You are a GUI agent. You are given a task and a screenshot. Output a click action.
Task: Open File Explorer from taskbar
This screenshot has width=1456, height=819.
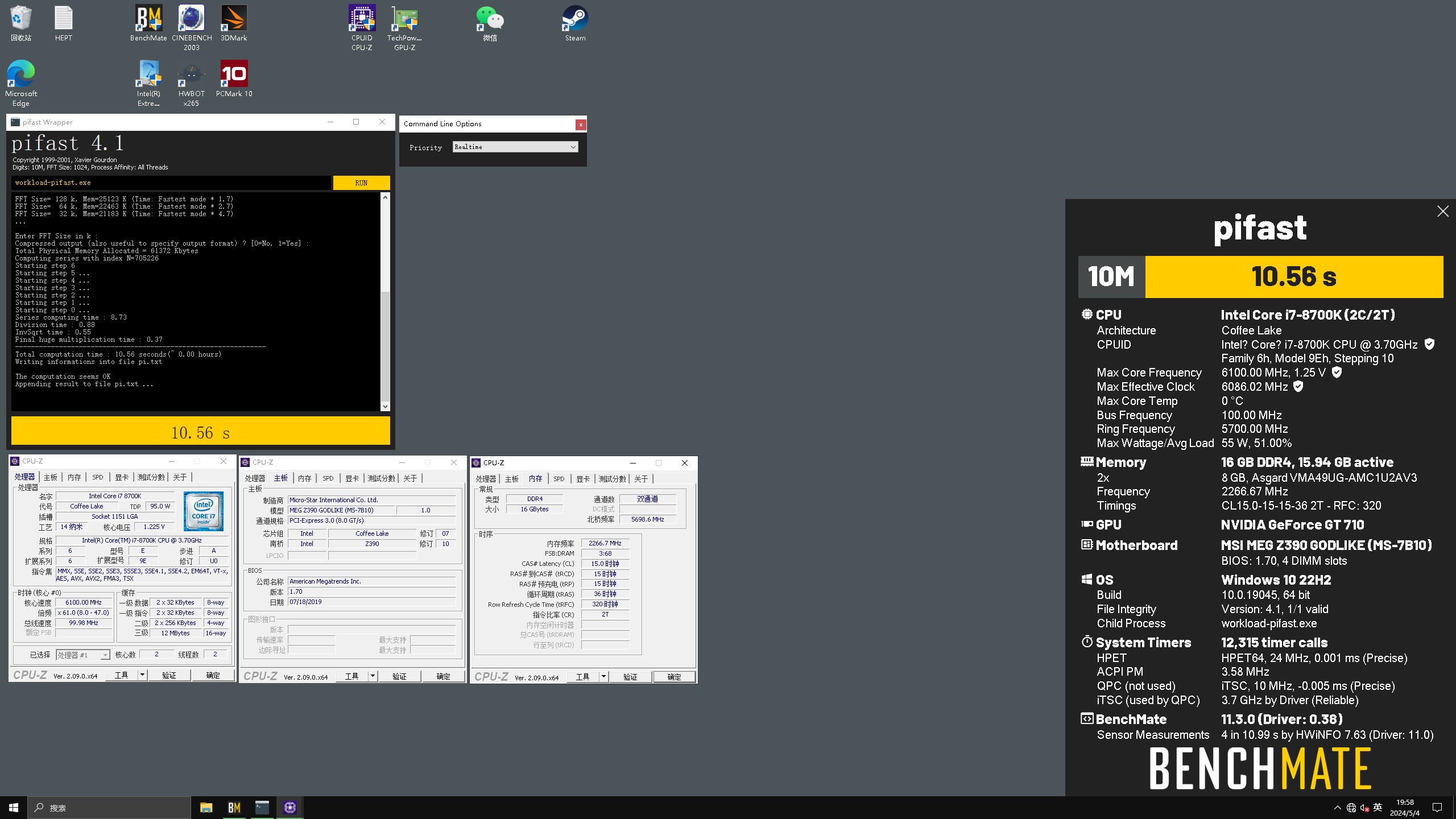(x=206, y=808)
